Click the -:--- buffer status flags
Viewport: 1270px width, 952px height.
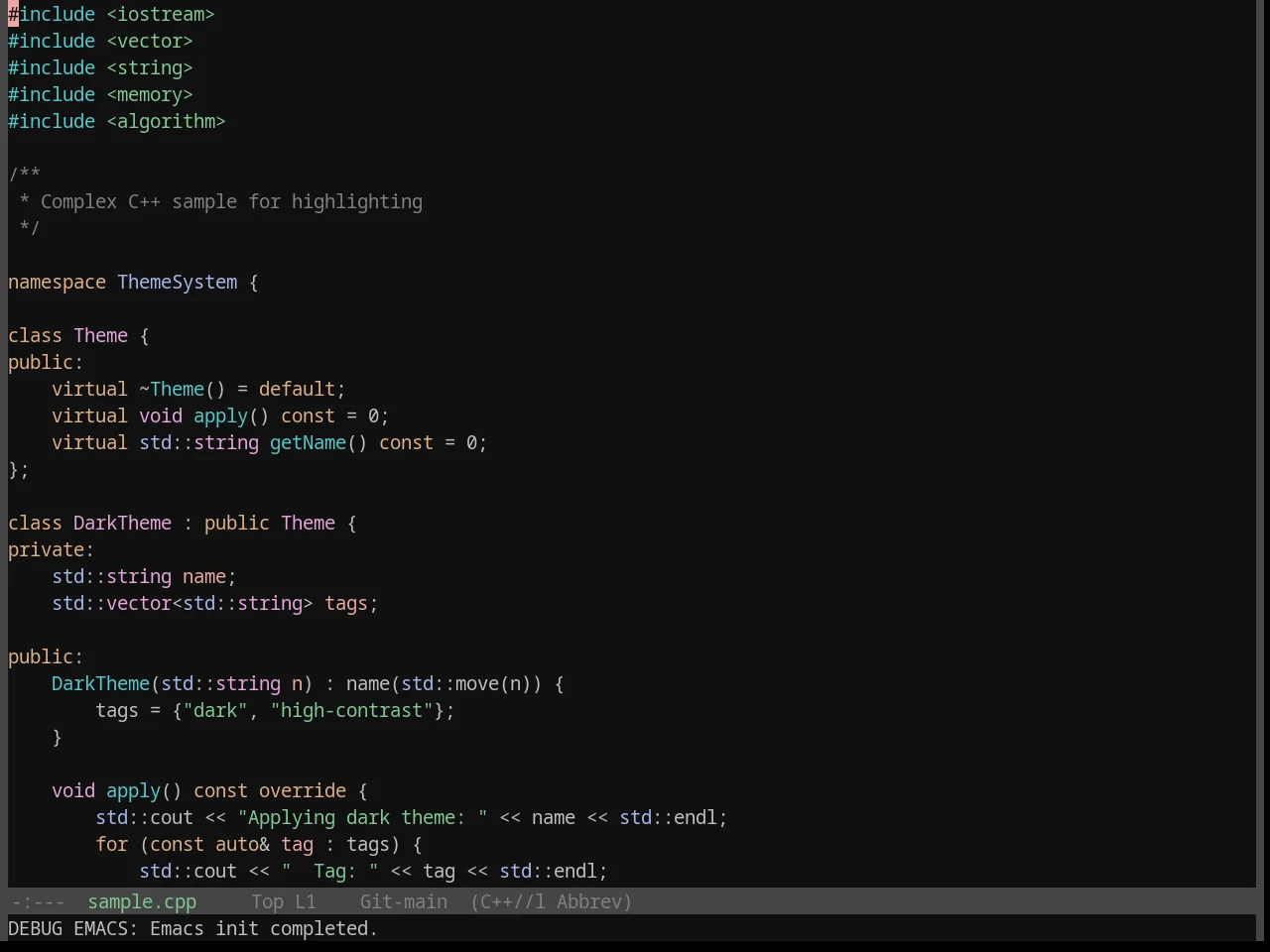click(x=37, y=901)
